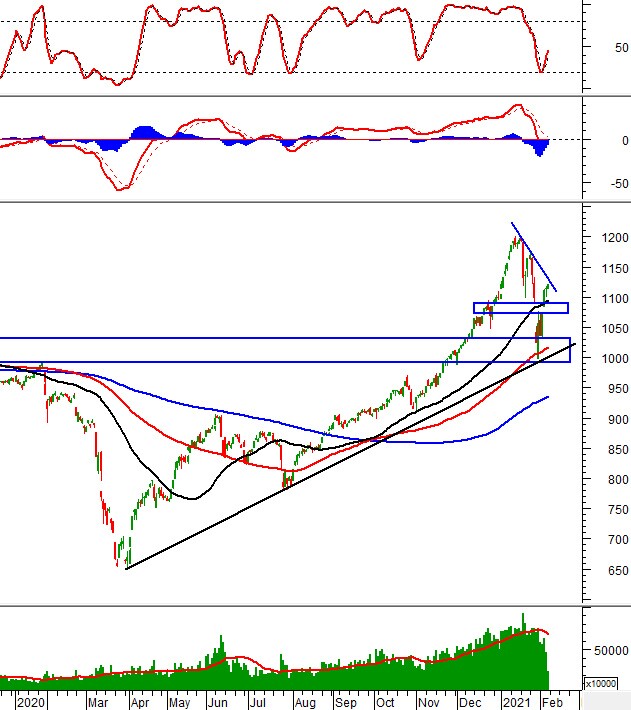Select the Dec month label
The height and width of the screenshot is (710, 631).
coord(470,703)
